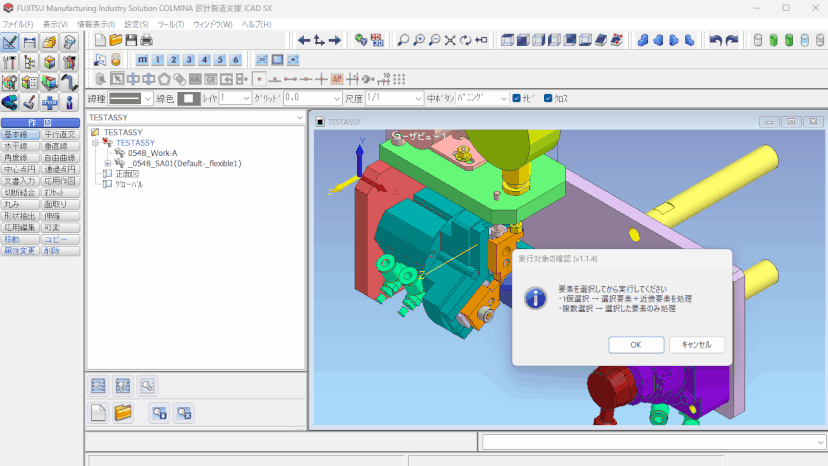Open the folder icon in the bottom-left panel
Viewport: 828px width, 466px height.
coord(123,412)
